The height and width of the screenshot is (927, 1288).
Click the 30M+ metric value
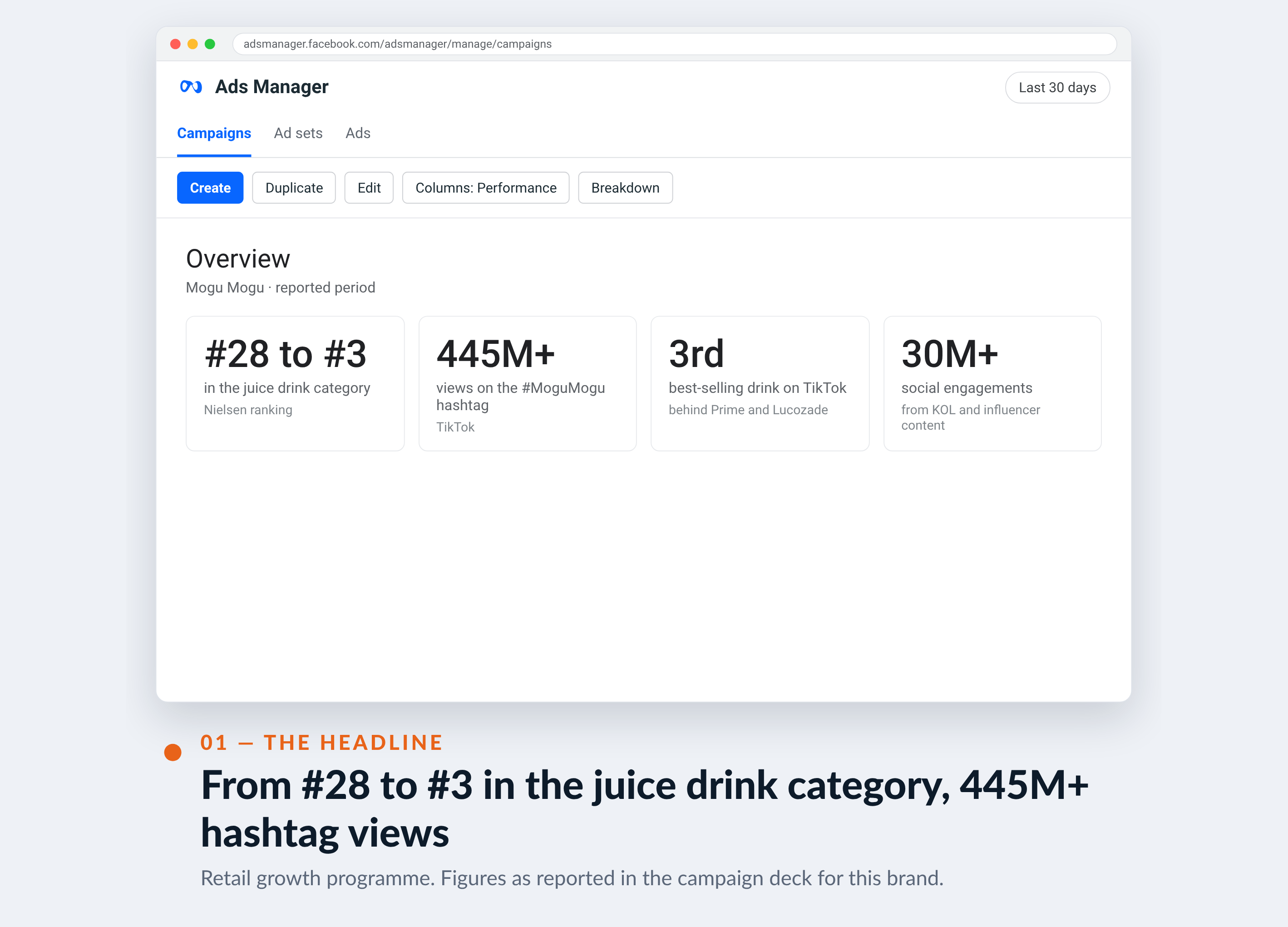click(x=949, y=353)
